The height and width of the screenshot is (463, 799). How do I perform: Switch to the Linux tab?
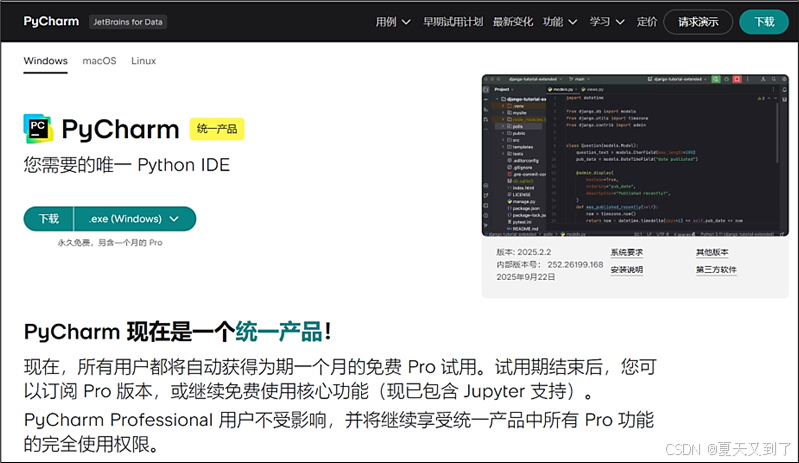pos(144,61)
